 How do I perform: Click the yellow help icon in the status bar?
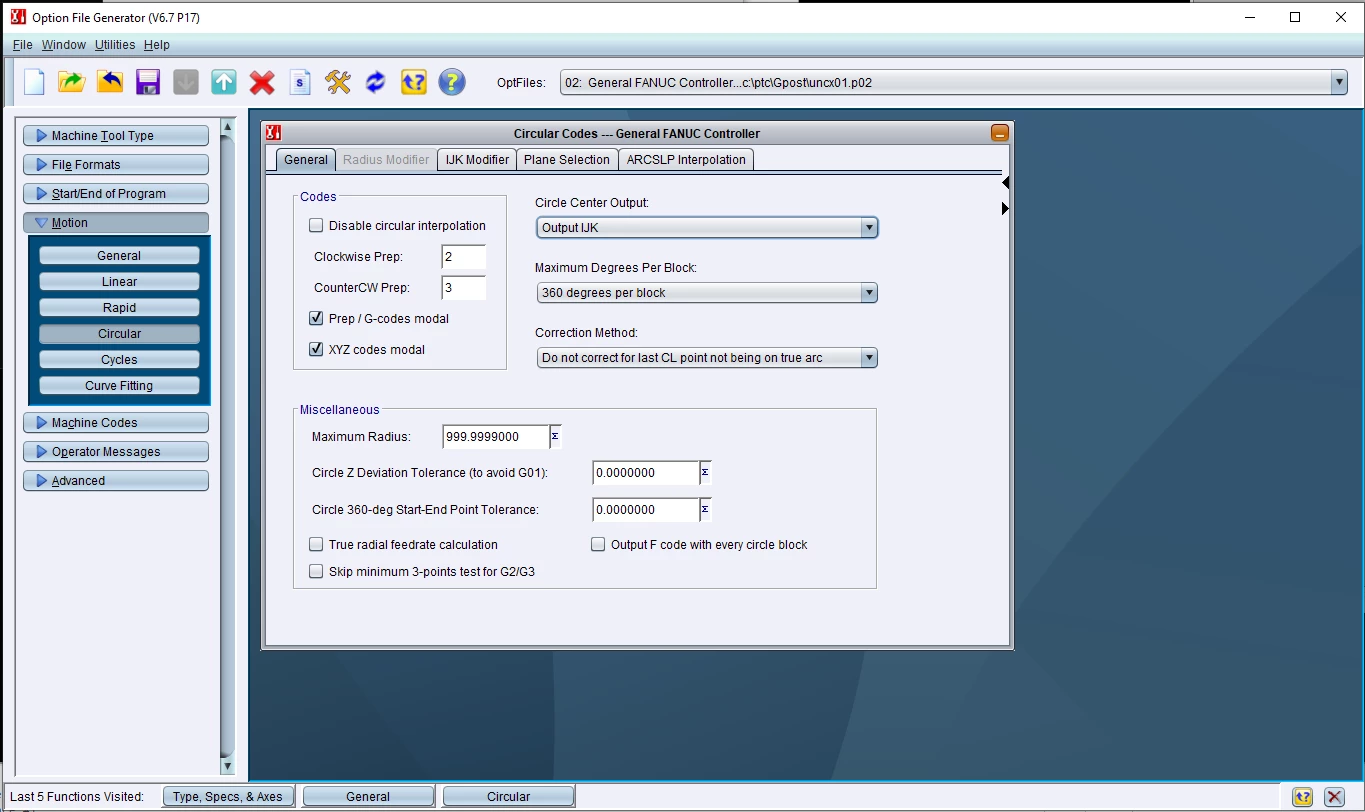(1302, 797)
